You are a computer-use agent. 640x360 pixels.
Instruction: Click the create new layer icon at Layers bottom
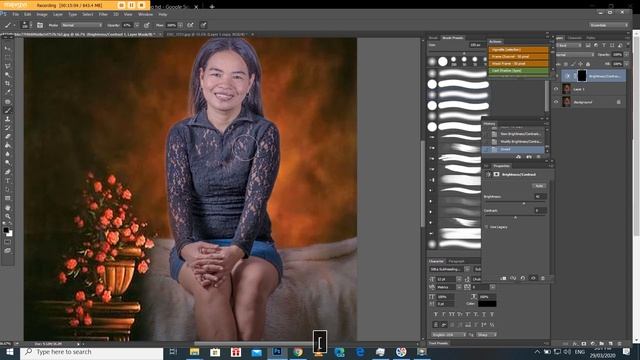coord(611,344)
